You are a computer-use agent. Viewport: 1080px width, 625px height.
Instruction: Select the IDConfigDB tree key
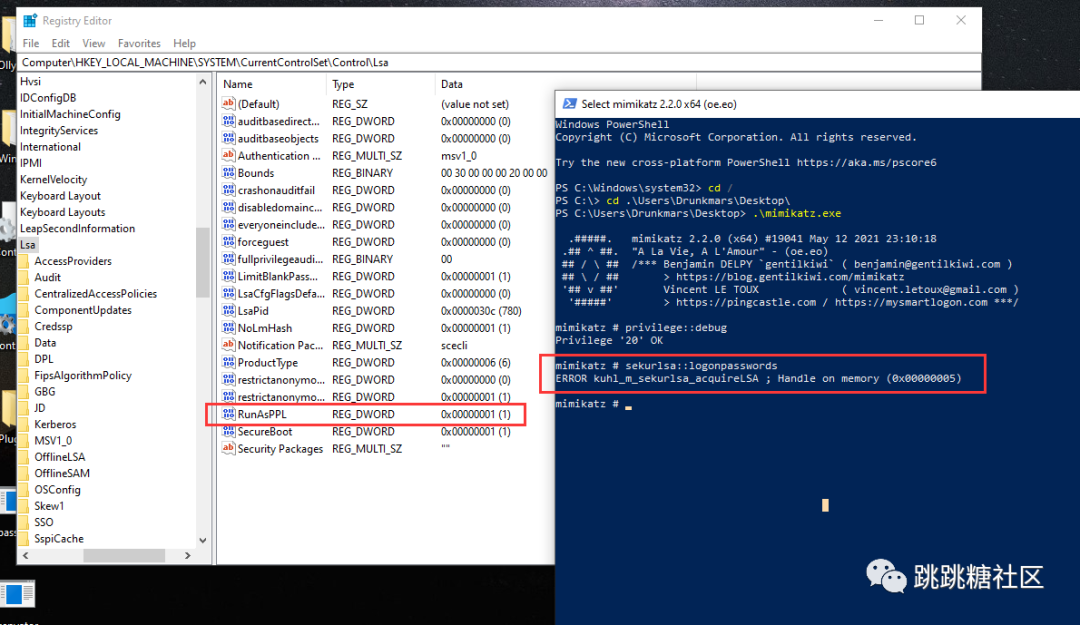pyautogui.click(x=48, y=98)
